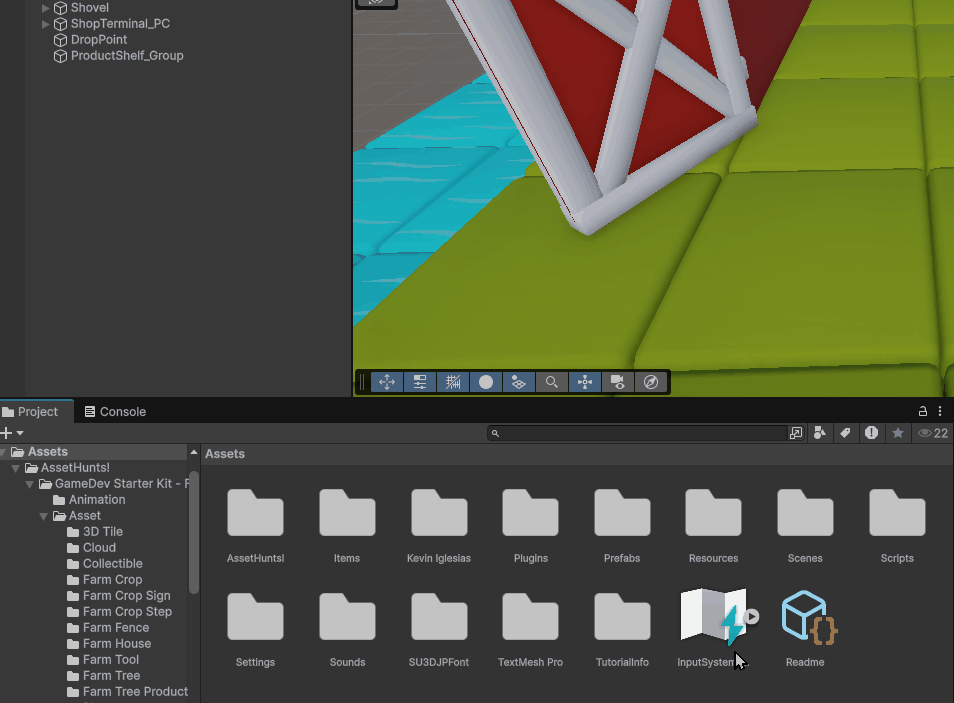The image size is (954, 703).
Task: Click the compass orientation overlay icon
Action: (x=651, y=382)
